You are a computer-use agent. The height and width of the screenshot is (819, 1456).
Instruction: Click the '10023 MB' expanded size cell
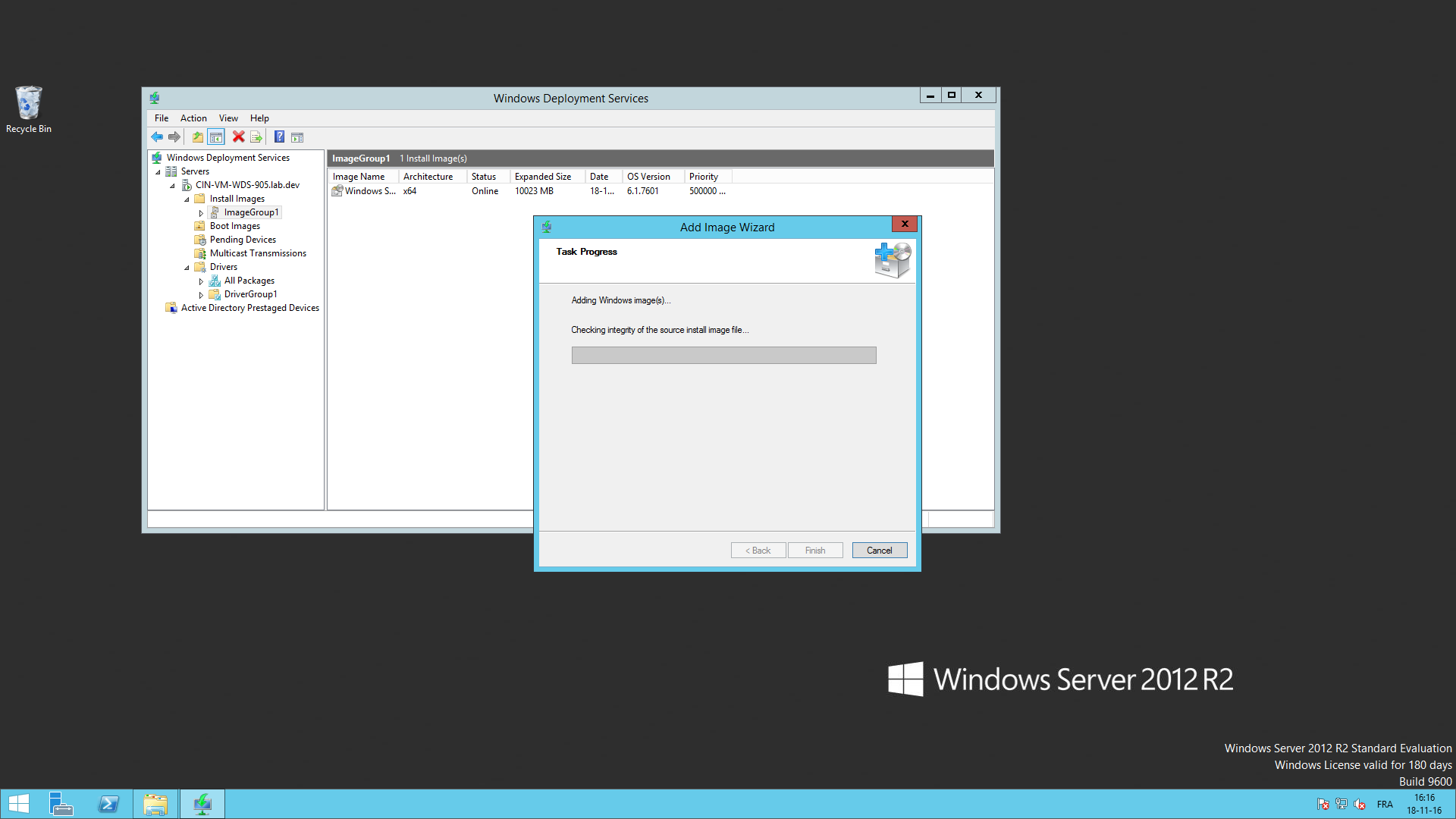(534, 191)
